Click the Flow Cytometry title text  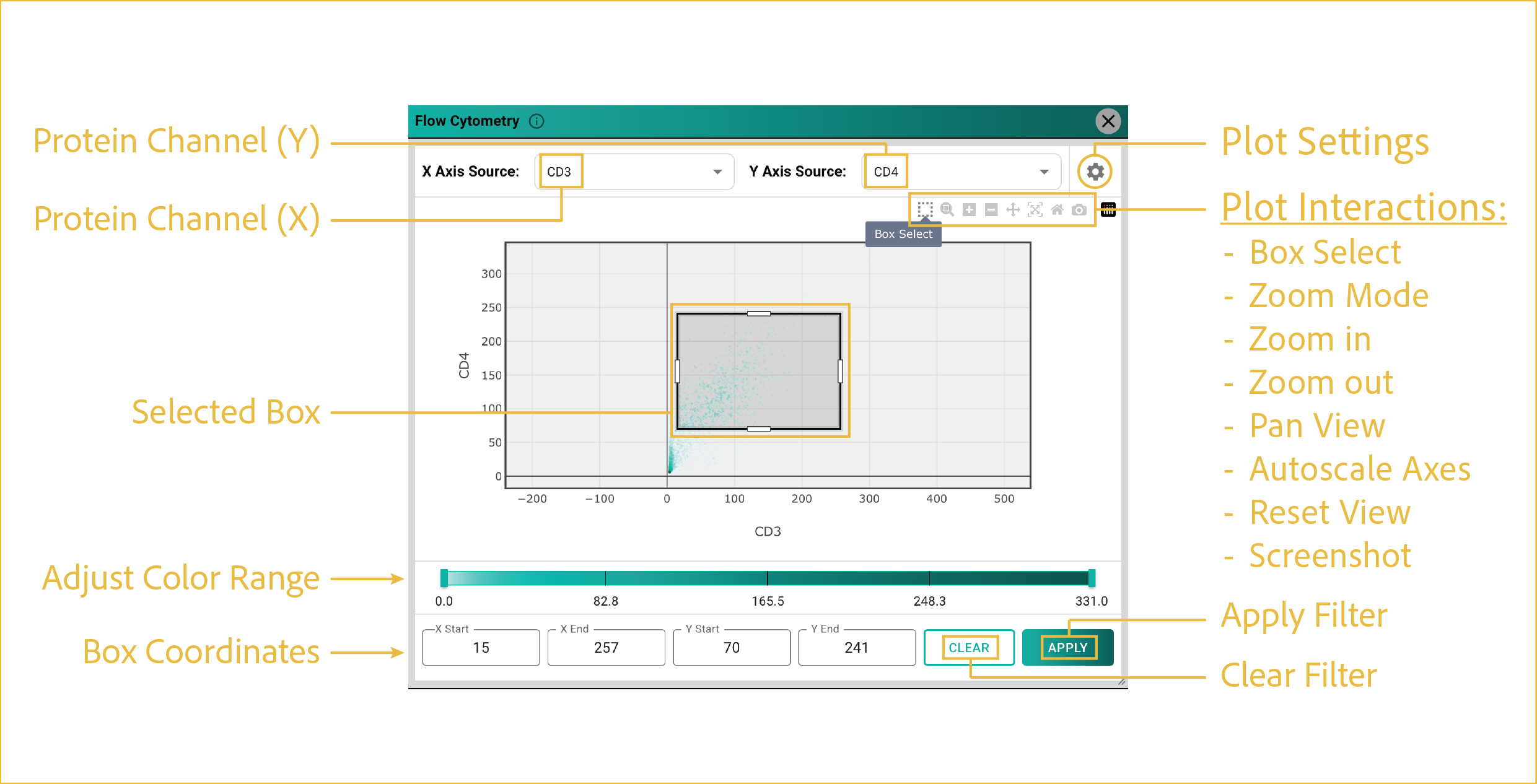pyautogui.click(x=466, y=121)
